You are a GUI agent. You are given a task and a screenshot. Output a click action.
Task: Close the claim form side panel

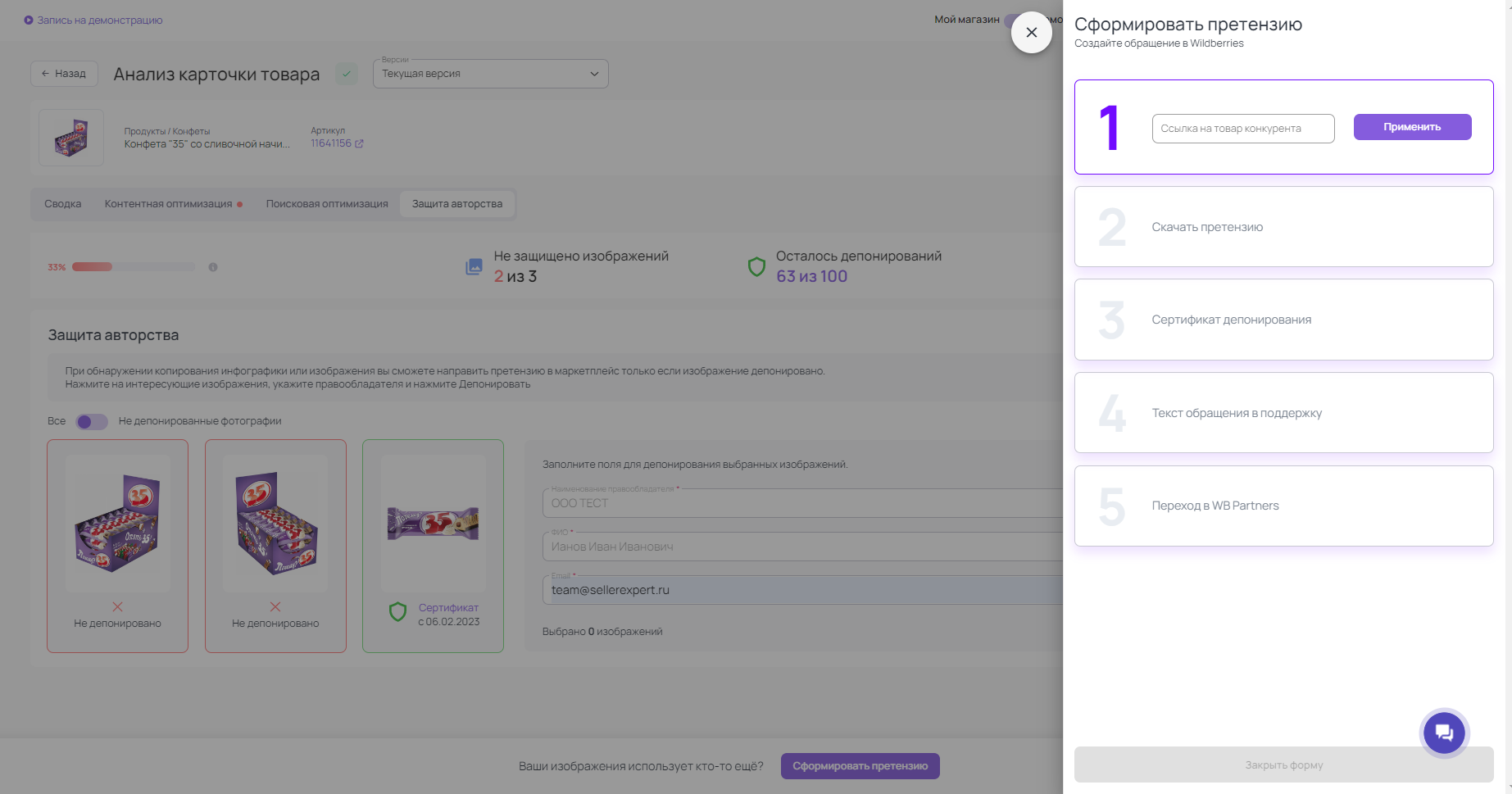point(1031,33)
